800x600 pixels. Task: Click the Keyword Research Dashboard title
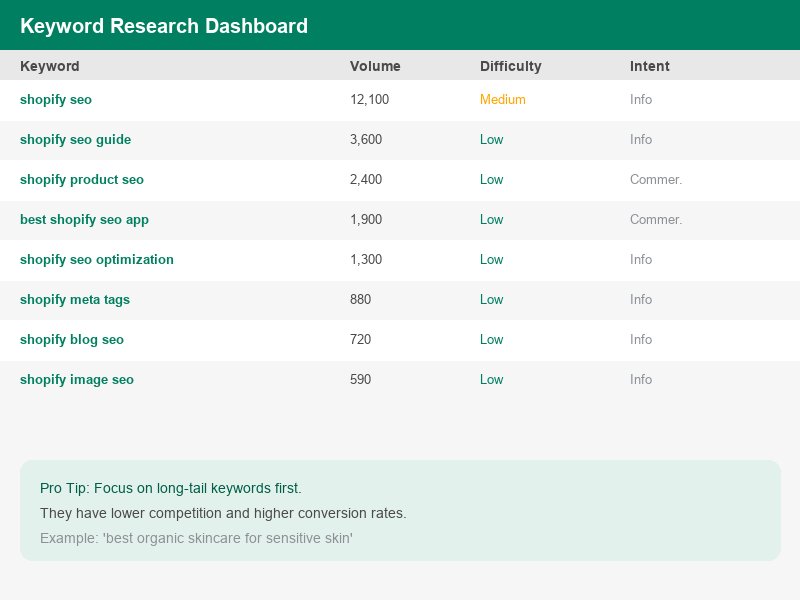(164, 26)
